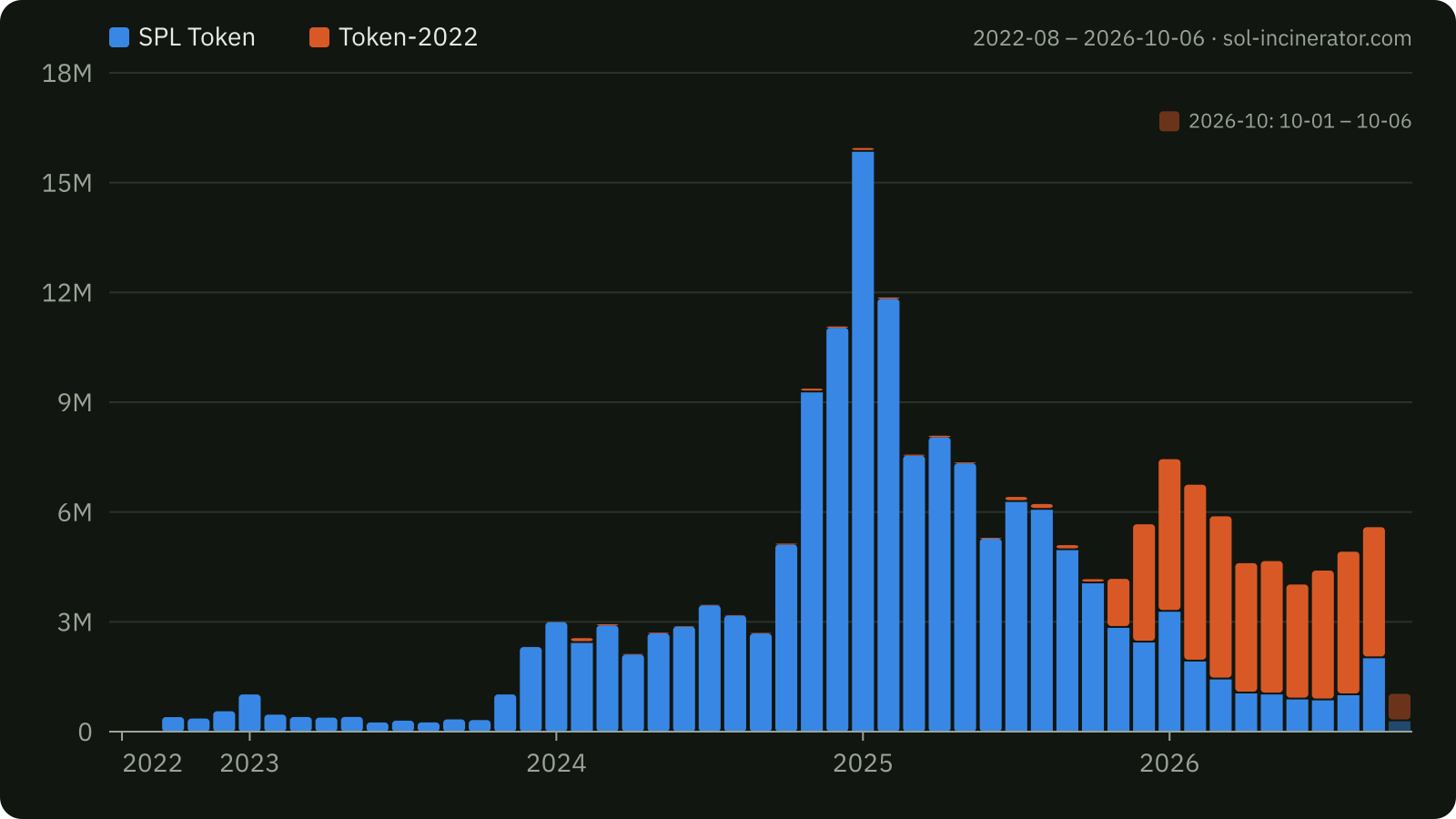Click orange segment of bar above 2026 tick

1169,535
